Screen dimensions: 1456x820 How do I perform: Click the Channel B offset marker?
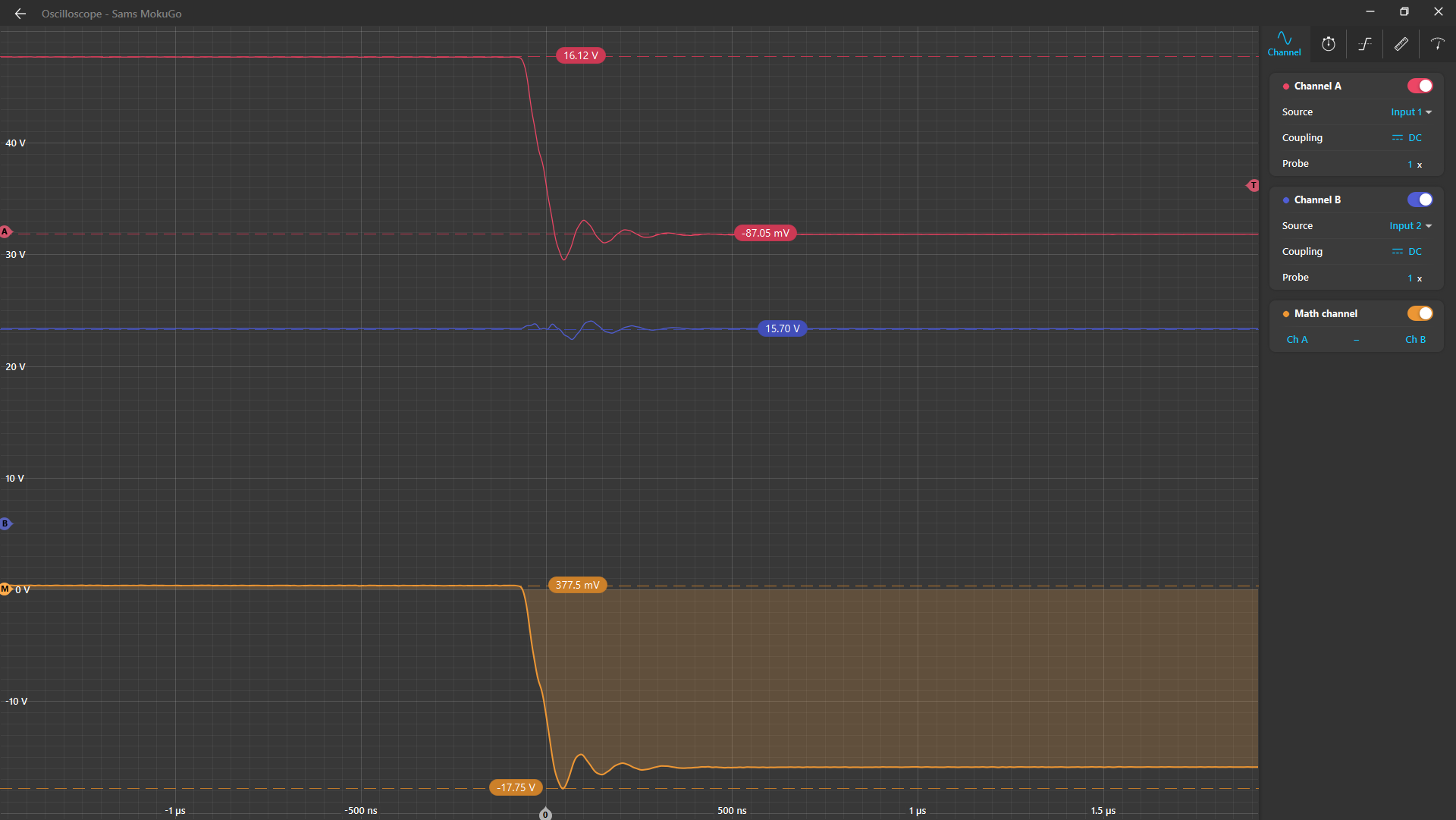click(x=5, y=523)
